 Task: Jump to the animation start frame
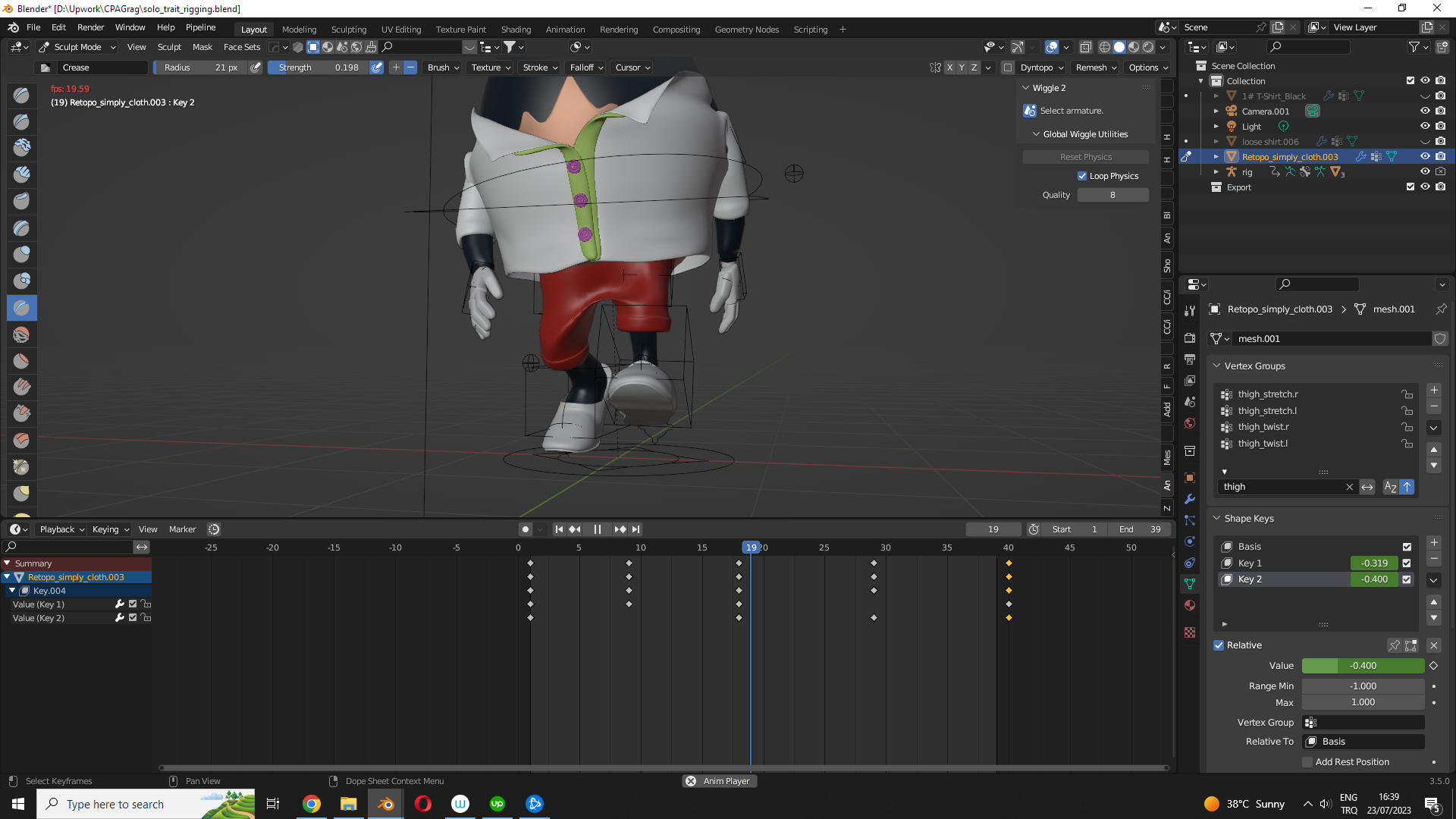click(559, 529)
